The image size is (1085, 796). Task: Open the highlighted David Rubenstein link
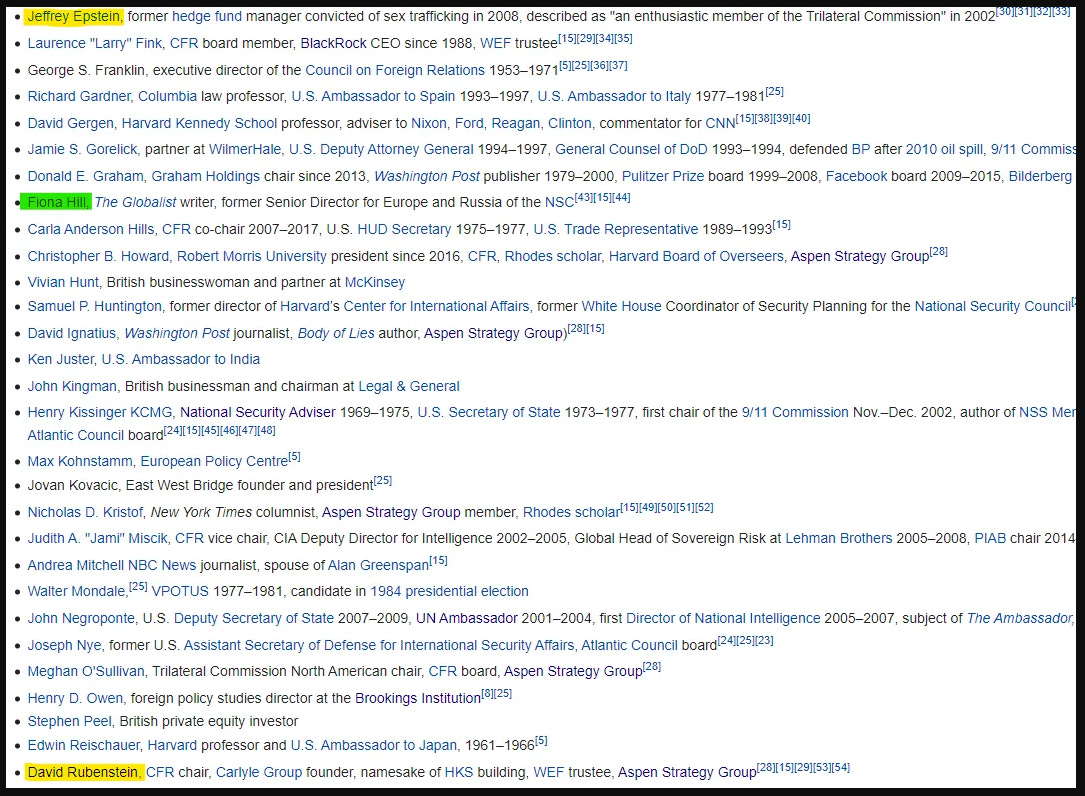point(84,772)
